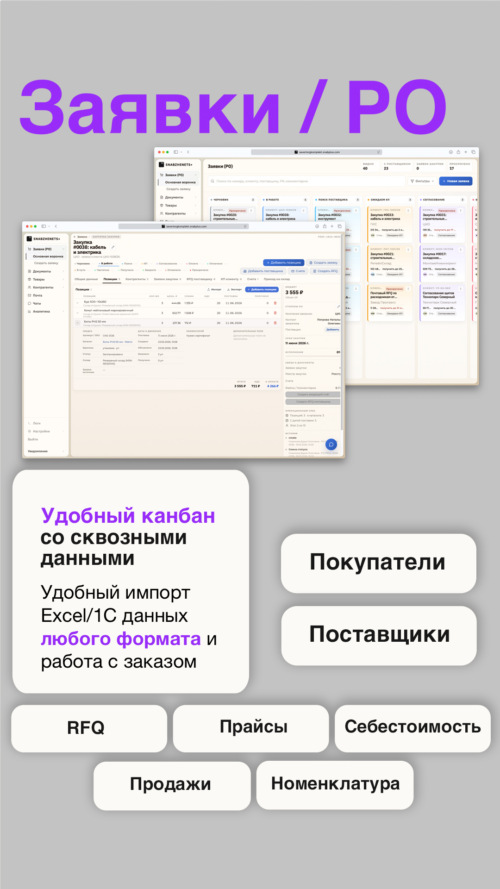The image size is (500, 889).
Task: Switch to Заявки закупки tab
Action: (x=167, y=279)
